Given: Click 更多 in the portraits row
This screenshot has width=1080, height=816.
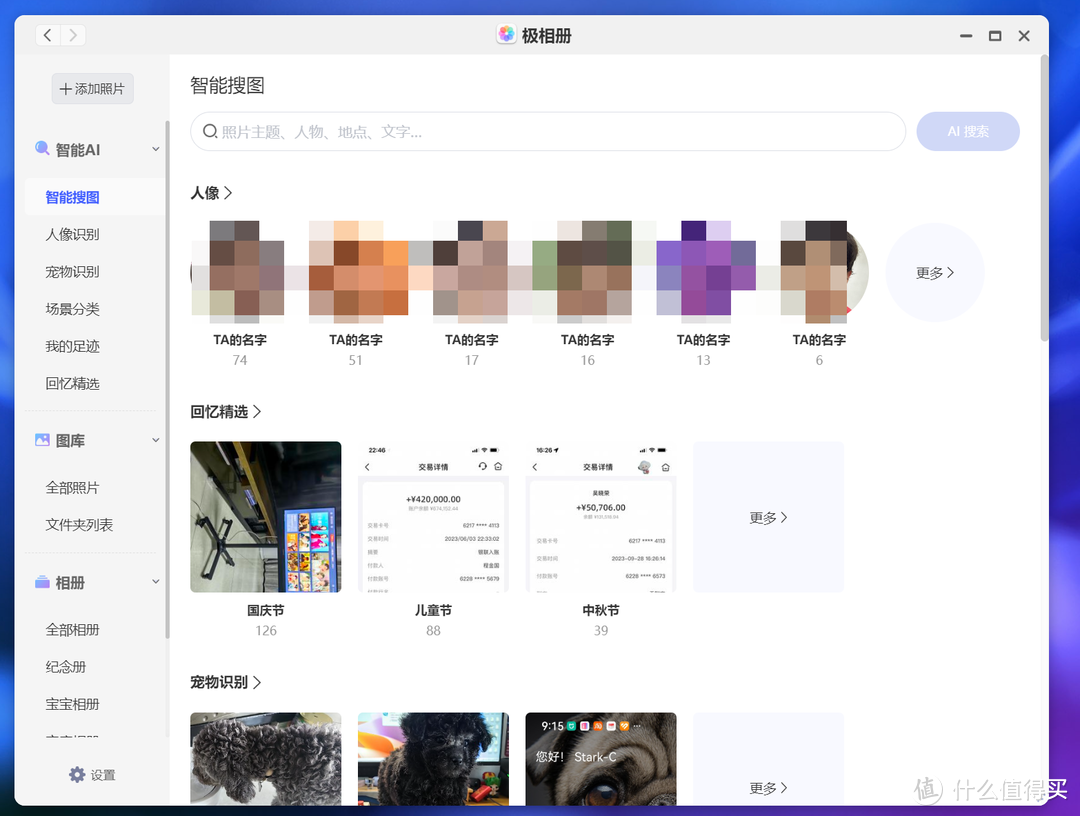Looking at the screenshot, I should 935,273.
